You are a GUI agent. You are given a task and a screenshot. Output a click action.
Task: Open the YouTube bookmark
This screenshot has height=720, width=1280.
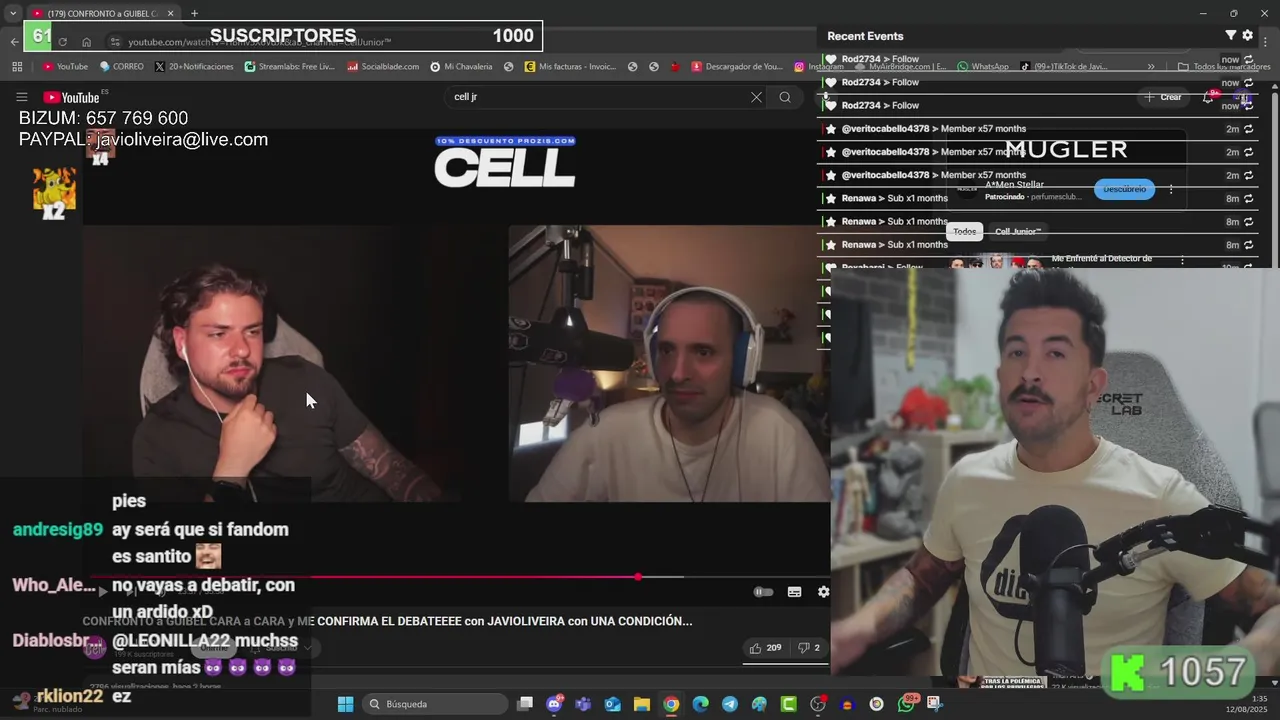click(x=66, y=67)
